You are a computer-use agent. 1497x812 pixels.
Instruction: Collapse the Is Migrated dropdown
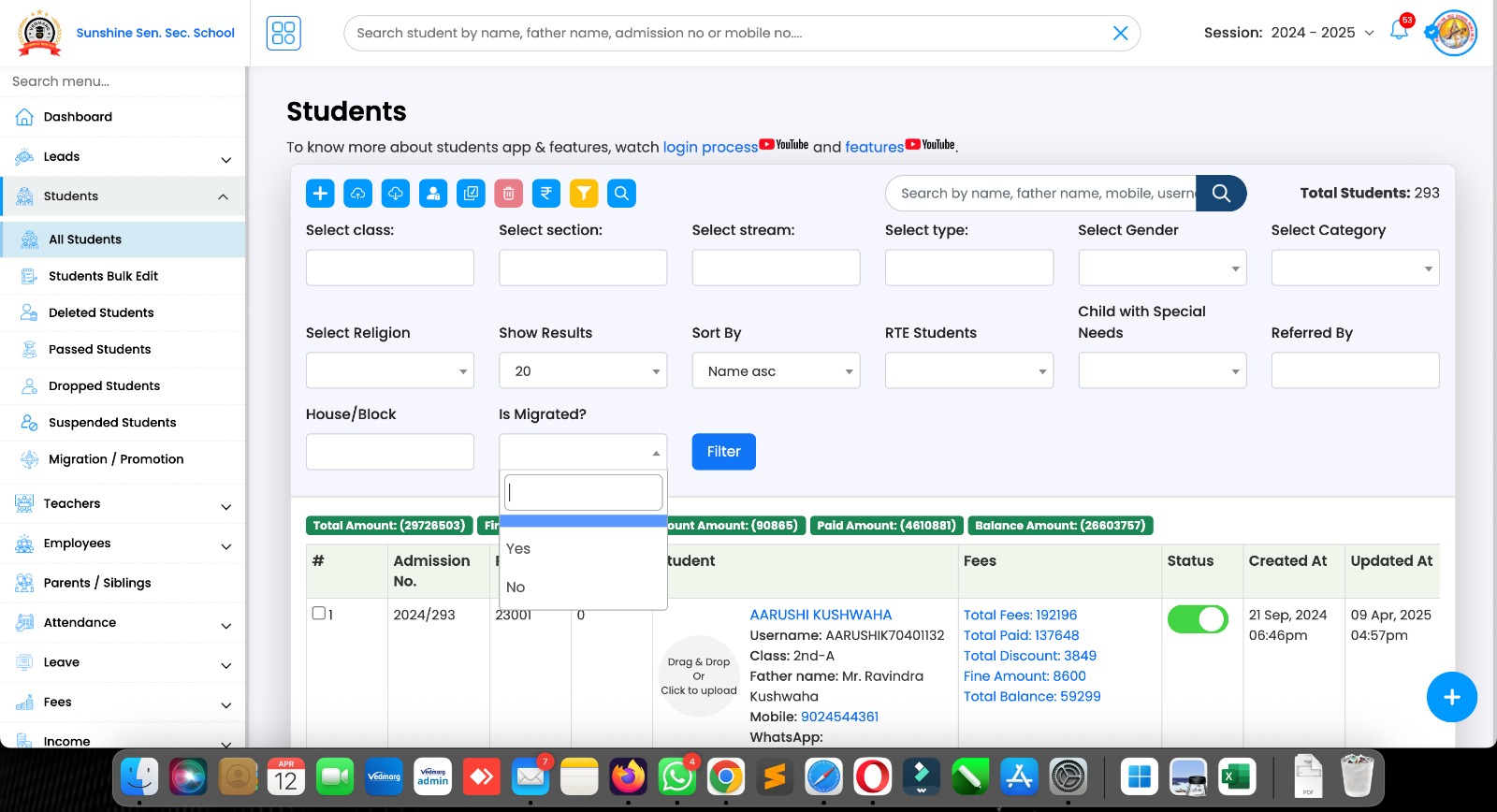pos(583,452)
